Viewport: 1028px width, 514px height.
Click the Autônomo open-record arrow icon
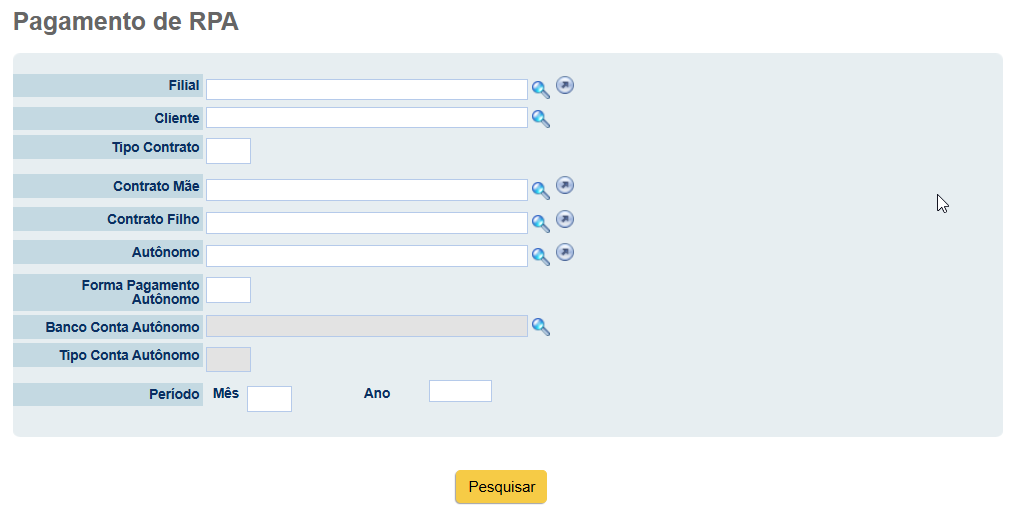(x=565, y=252)
